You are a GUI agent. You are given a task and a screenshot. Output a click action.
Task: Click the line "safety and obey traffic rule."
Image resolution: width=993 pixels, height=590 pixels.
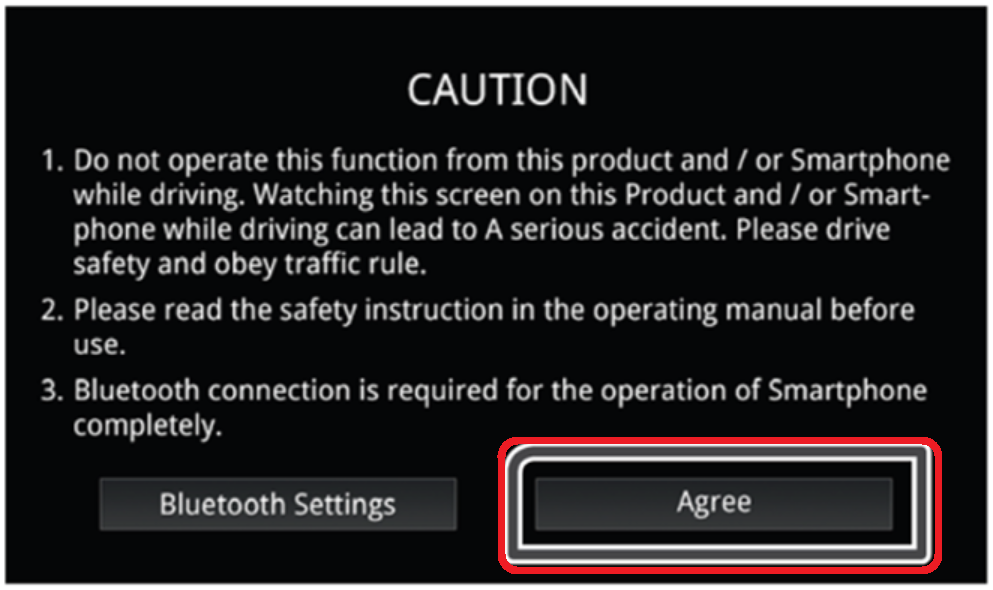[x=250, y=265]
